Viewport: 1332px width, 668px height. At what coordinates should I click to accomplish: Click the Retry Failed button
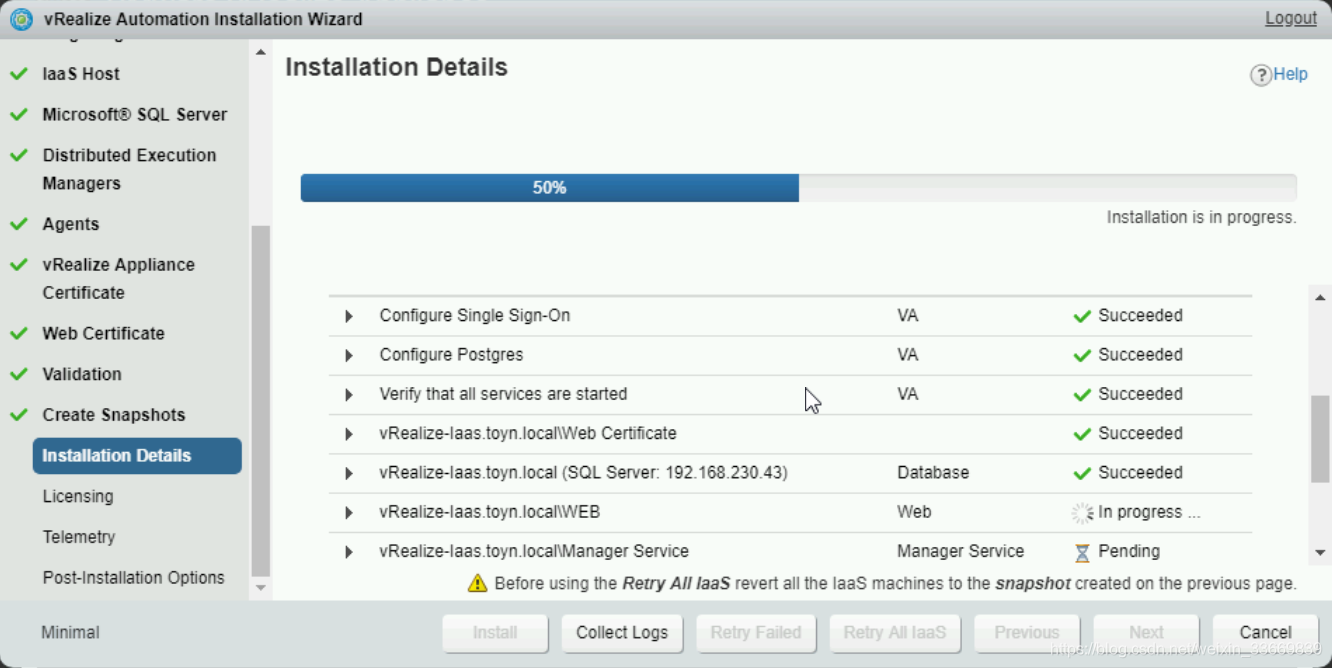point(756,633)
